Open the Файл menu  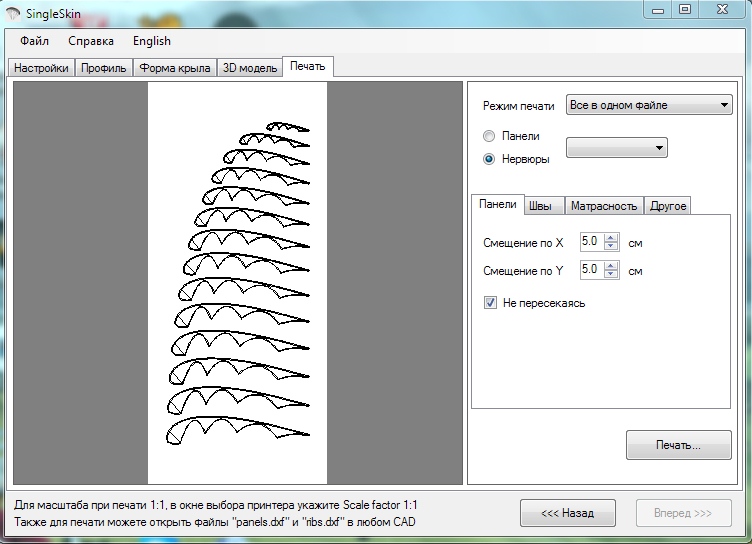(x=34, y=41)
